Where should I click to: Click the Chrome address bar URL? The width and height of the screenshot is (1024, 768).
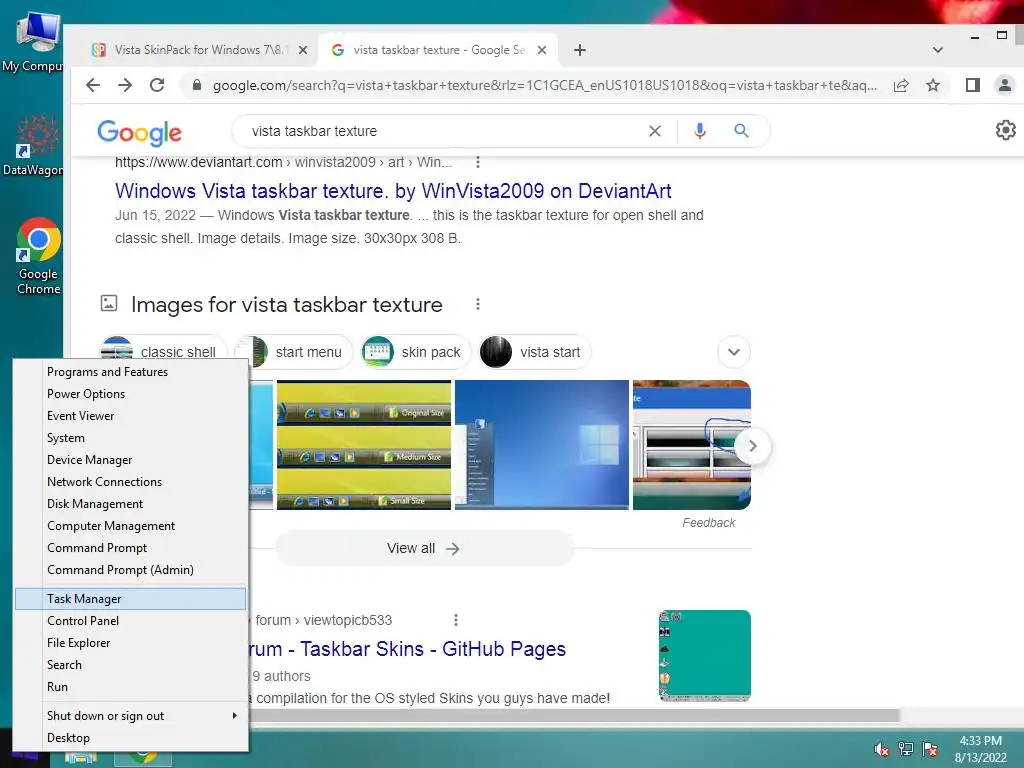pyautogui.click(x=545, y=86)
